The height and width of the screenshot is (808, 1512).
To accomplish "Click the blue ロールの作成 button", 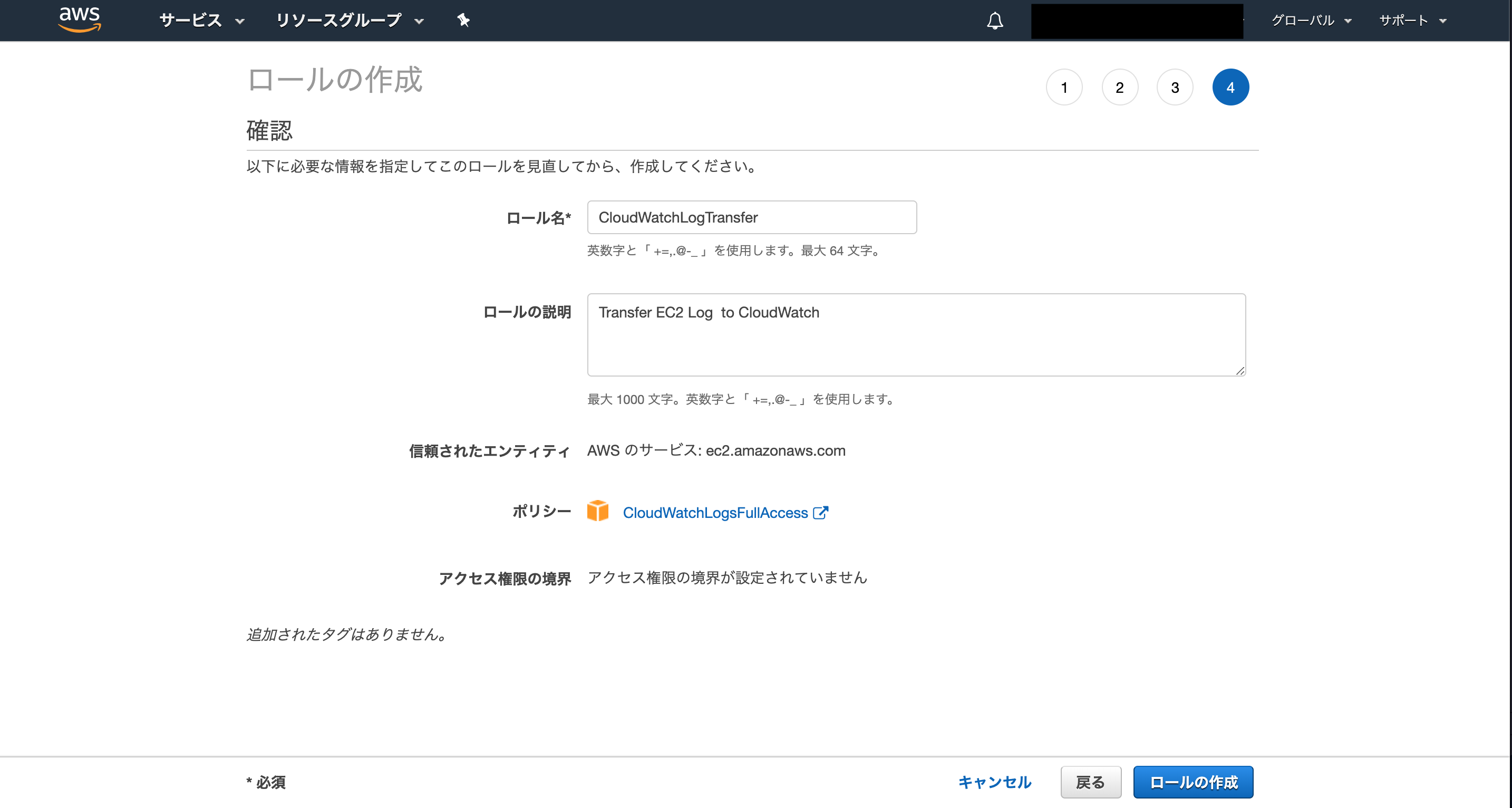I will [x=1193, y=782].
